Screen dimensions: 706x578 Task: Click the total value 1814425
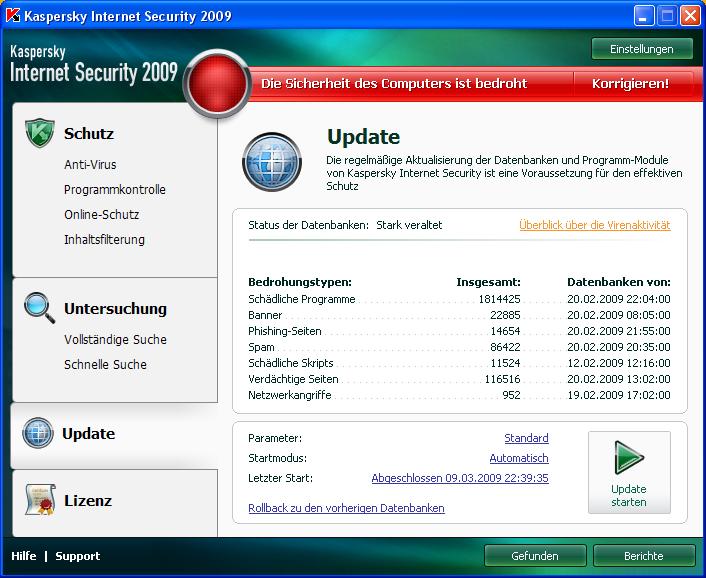click(x=499, y=299)
